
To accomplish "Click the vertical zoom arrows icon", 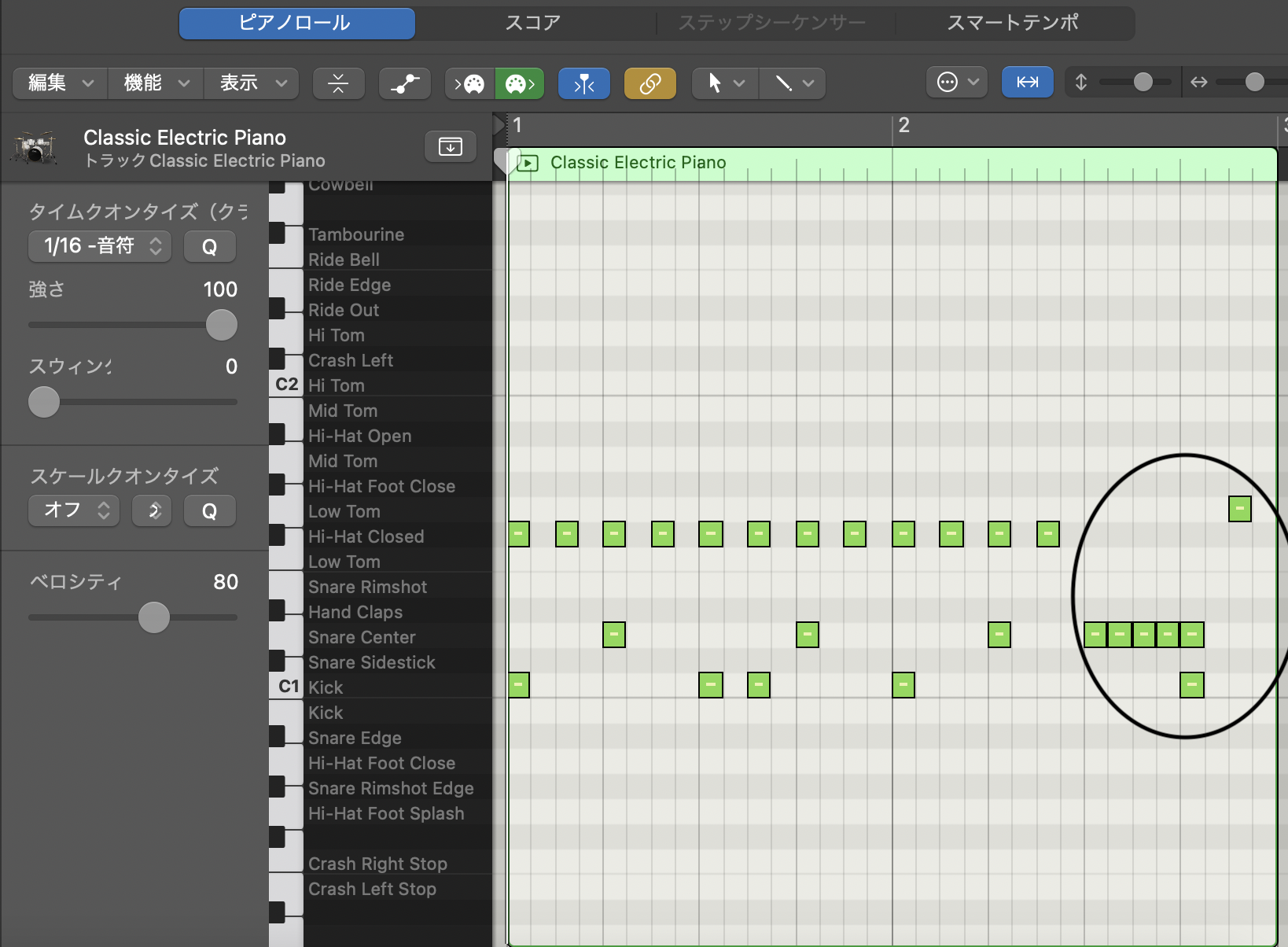I will pos(1081,82).
